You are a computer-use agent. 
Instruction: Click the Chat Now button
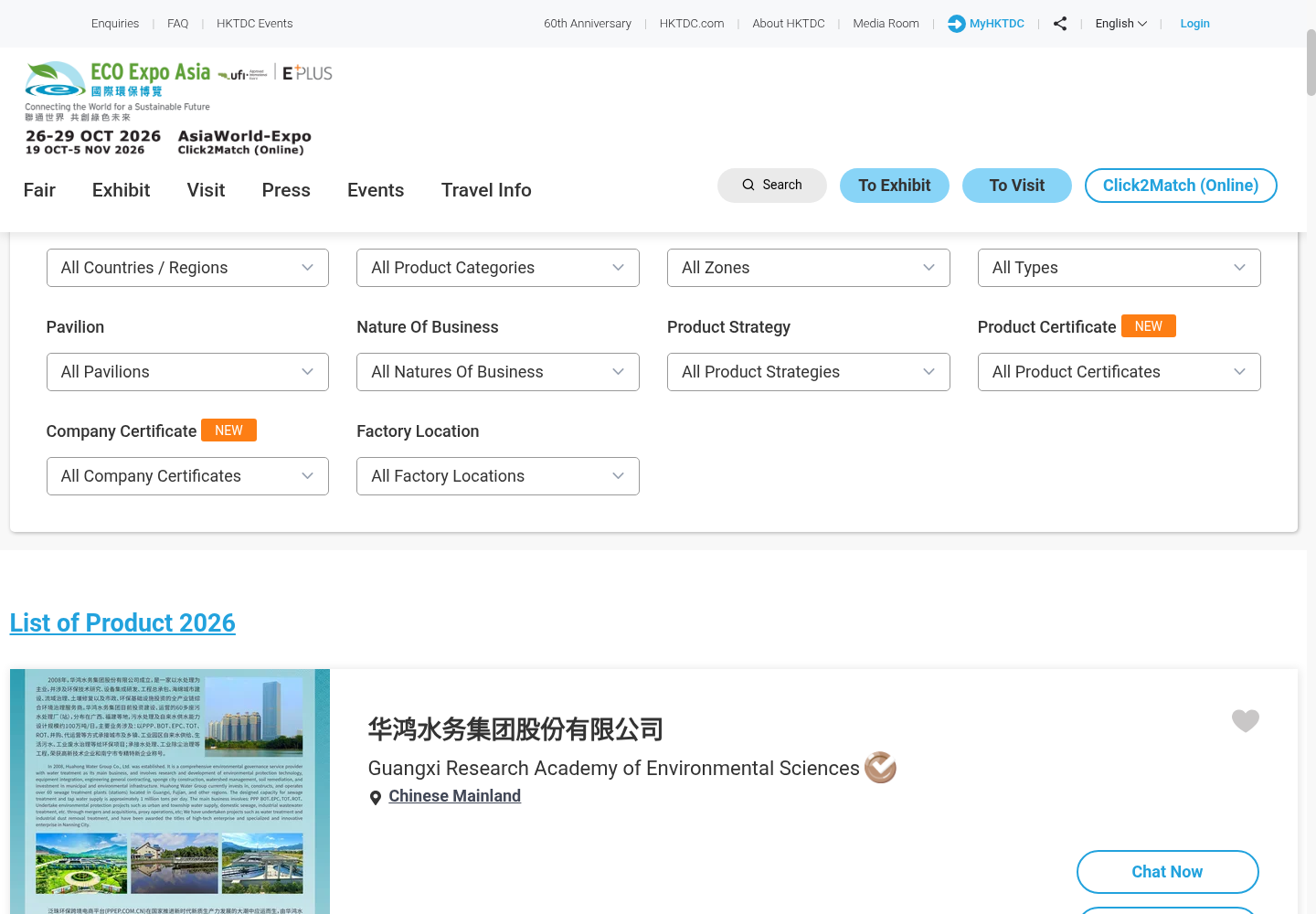point(1168,872)
